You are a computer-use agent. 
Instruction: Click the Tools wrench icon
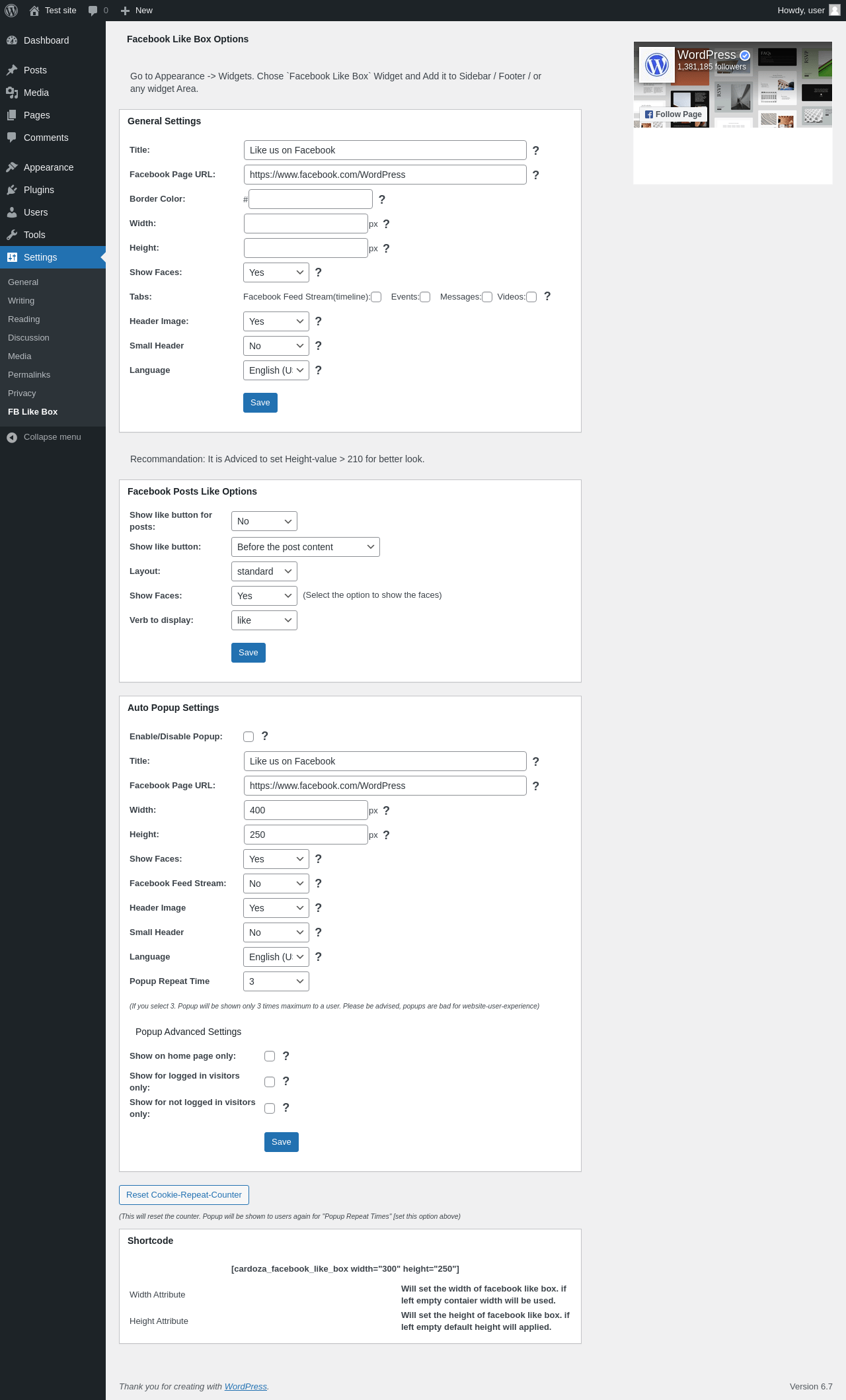point(12,235)
